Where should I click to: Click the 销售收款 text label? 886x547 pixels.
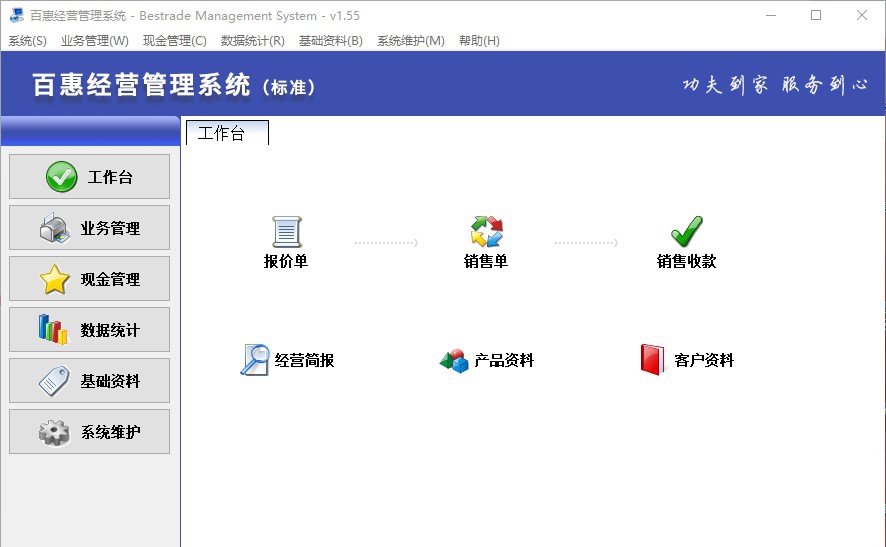[687, 261]
